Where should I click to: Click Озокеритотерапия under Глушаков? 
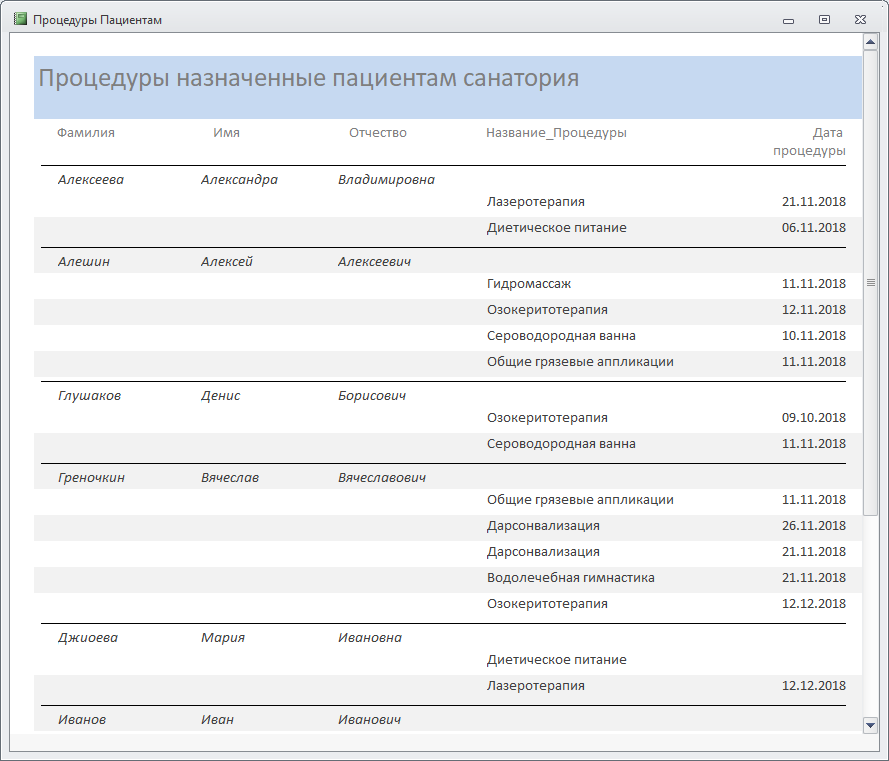[547, 418]
